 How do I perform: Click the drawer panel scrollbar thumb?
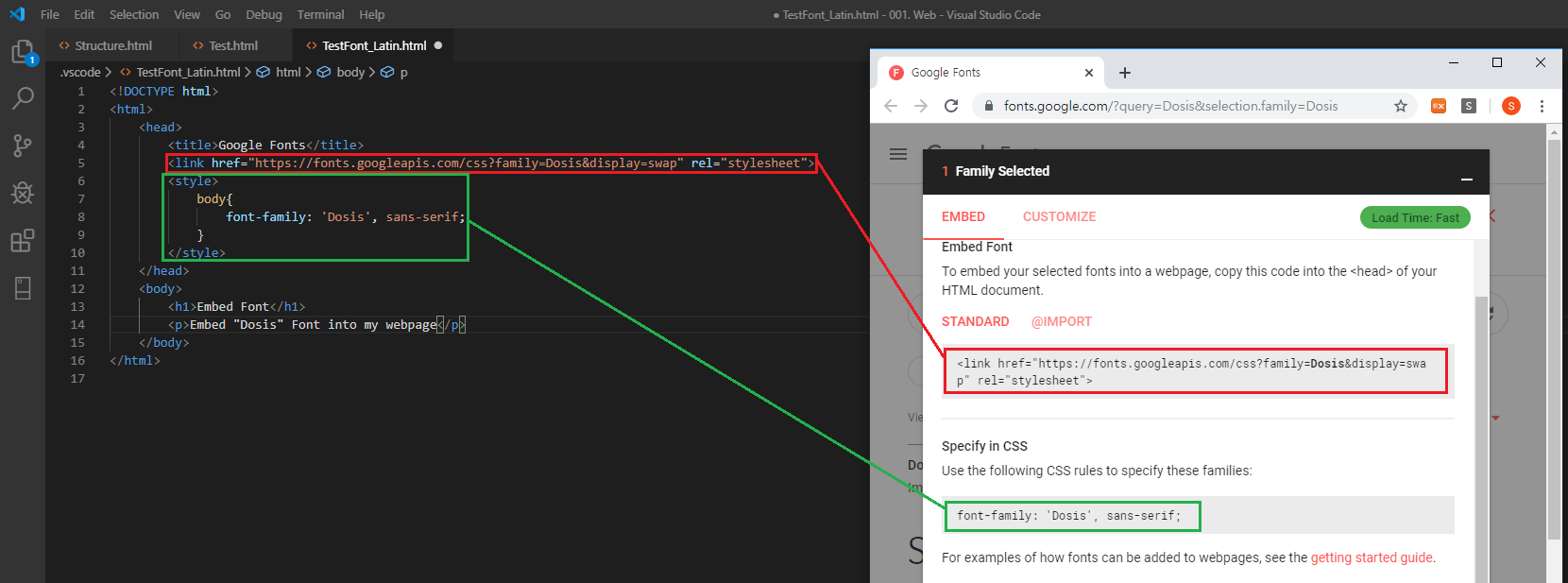(x=1481, y=441)
